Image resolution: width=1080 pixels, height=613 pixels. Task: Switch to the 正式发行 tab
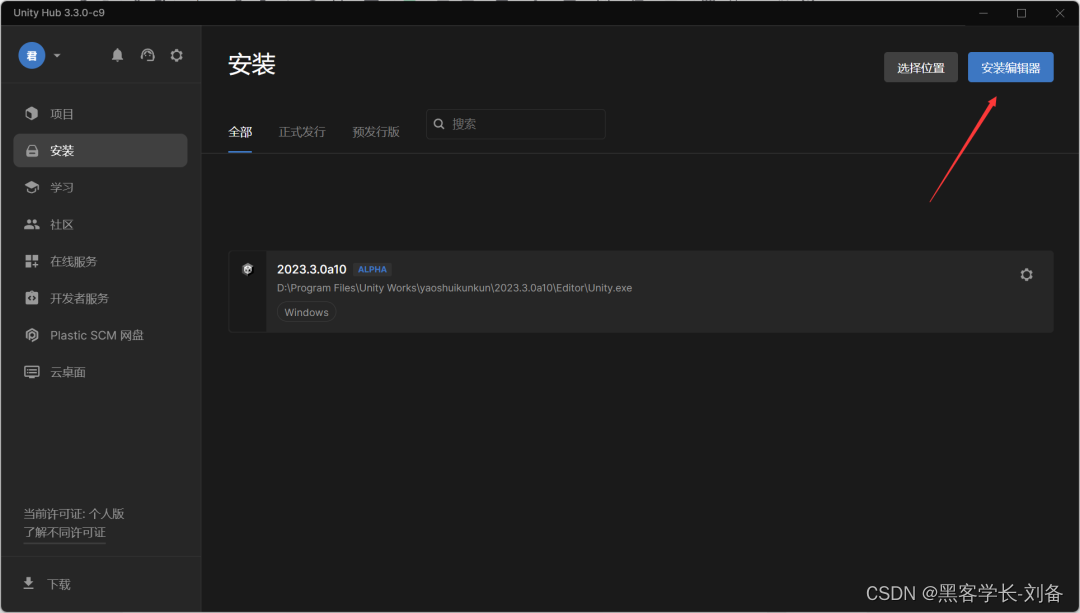pos(302,132)
